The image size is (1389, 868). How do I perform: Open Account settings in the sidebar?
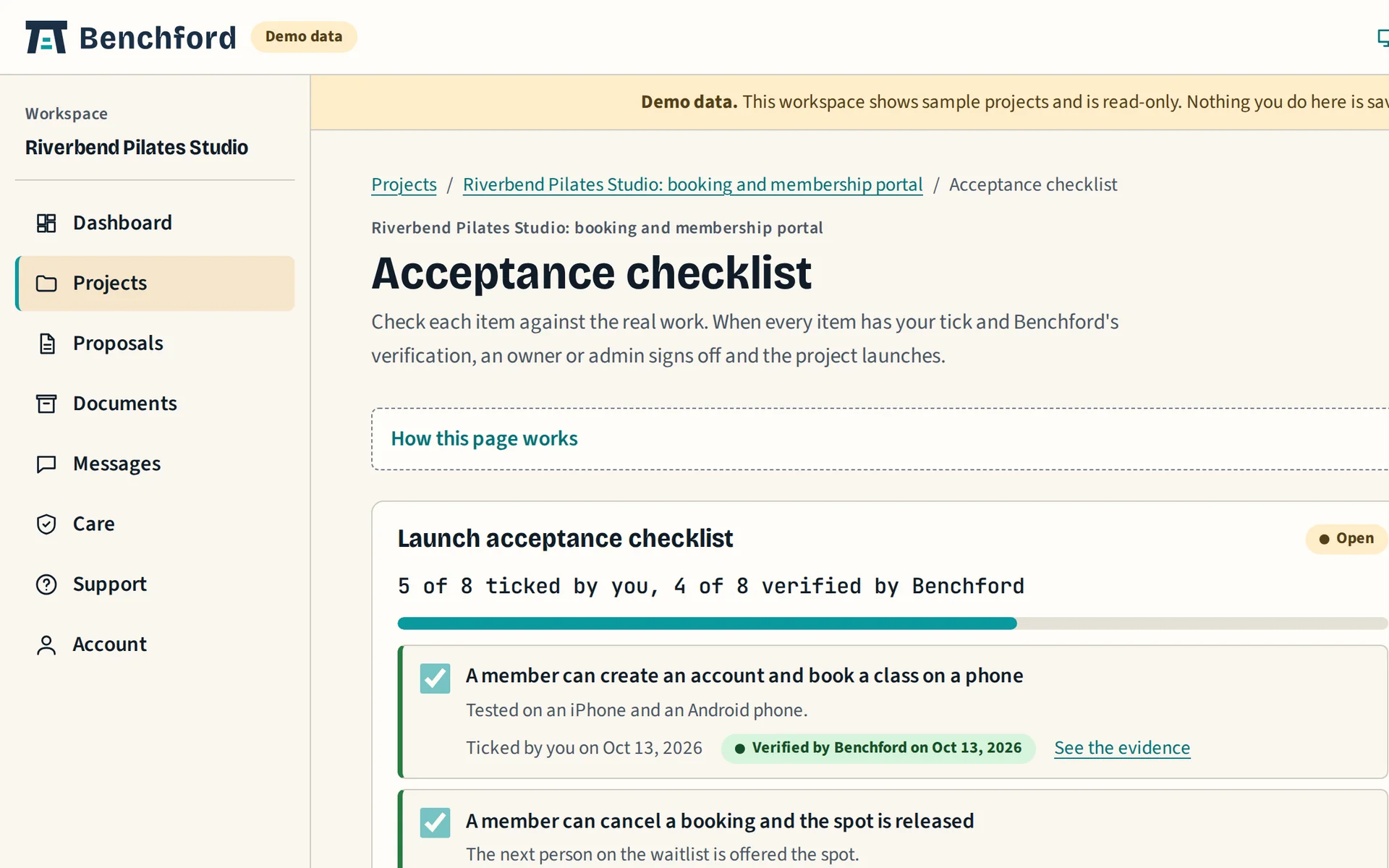coord(155,644)
